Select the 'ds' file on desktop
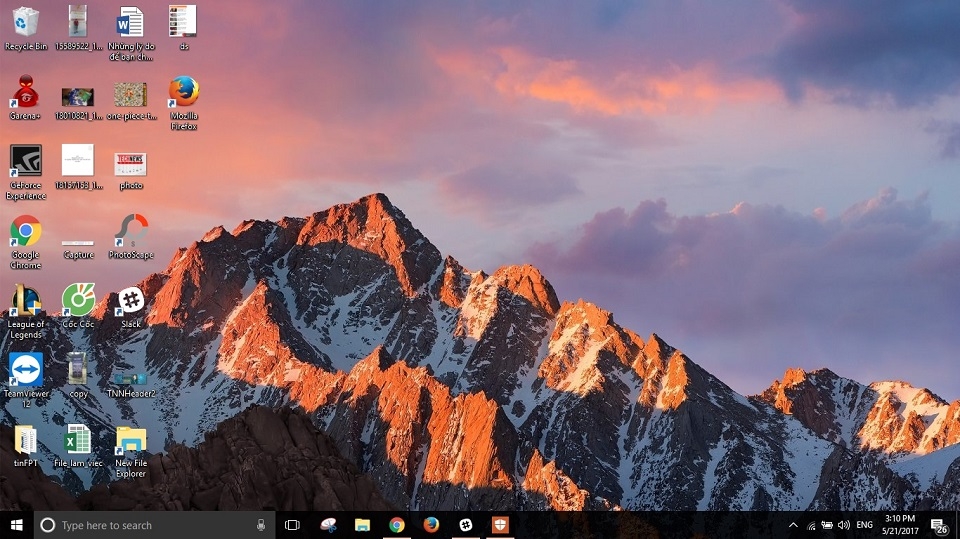Viewport: 960px width, 539px height. [x=183, y=28]
